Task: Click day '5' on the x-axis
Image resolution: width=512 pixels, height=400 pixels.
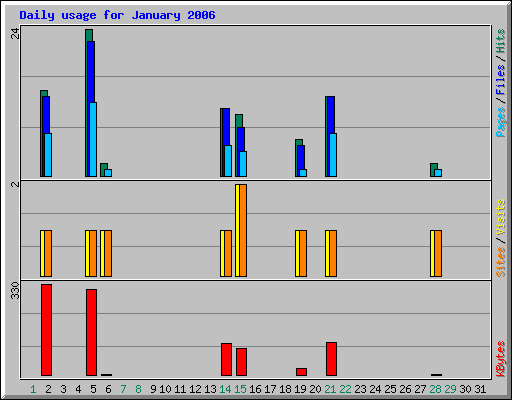Action: click(x=93, y=389)
